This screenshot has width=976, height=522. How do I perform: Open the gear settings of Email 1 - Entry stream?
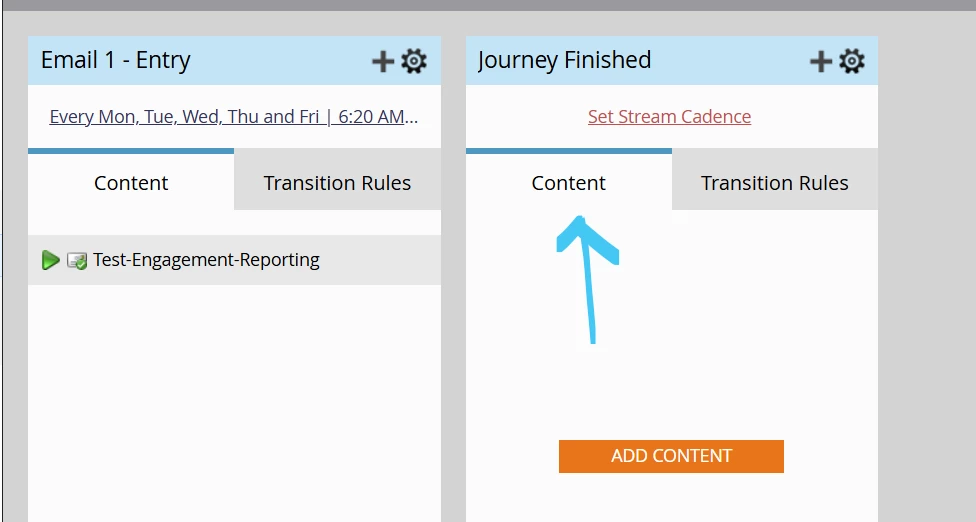click(414, 61)
